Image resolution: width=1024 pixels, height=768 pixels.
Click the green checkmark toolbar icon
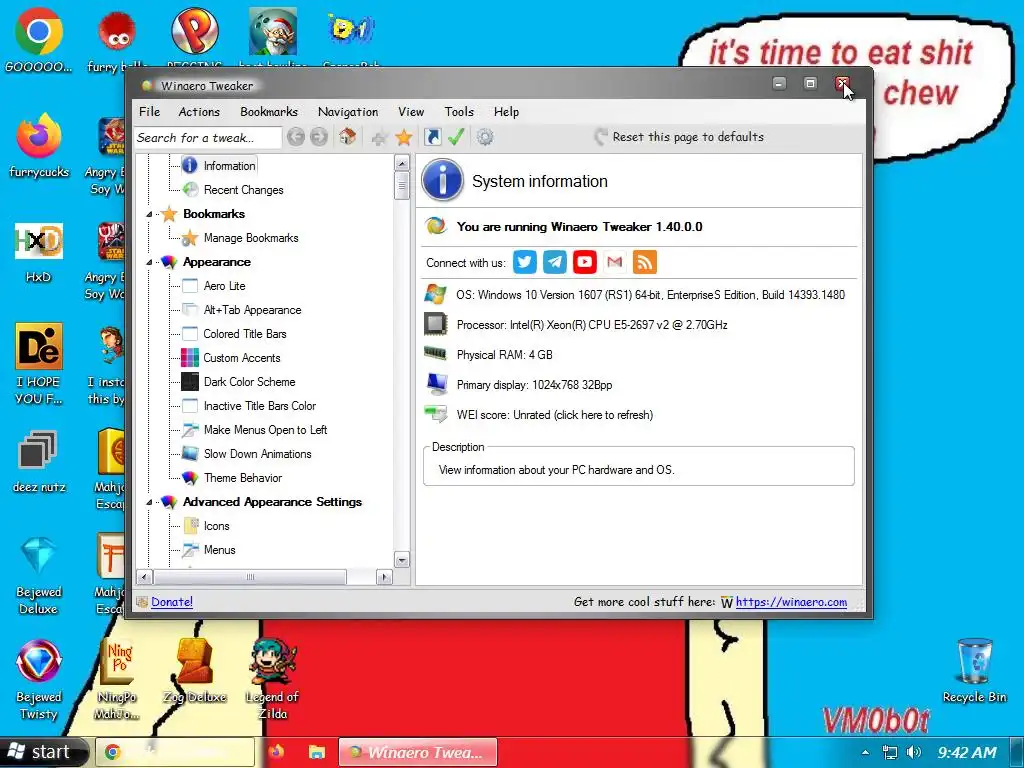coord(456,137)
